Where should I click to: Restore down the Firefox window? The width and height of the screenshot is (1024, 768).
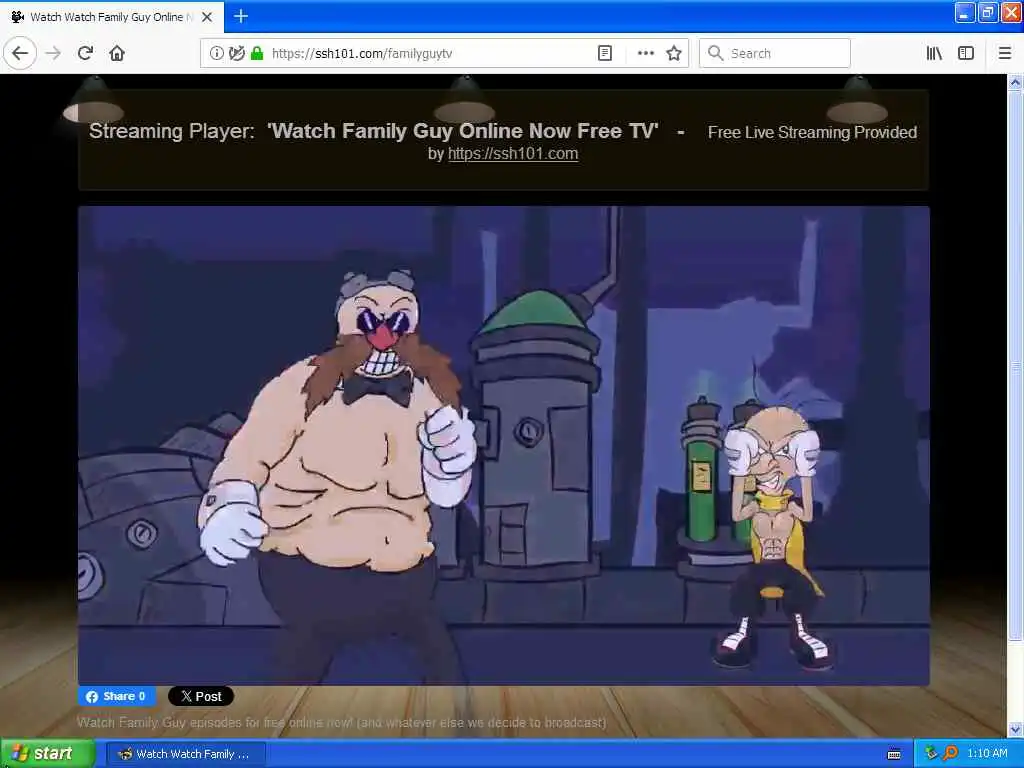988,12
